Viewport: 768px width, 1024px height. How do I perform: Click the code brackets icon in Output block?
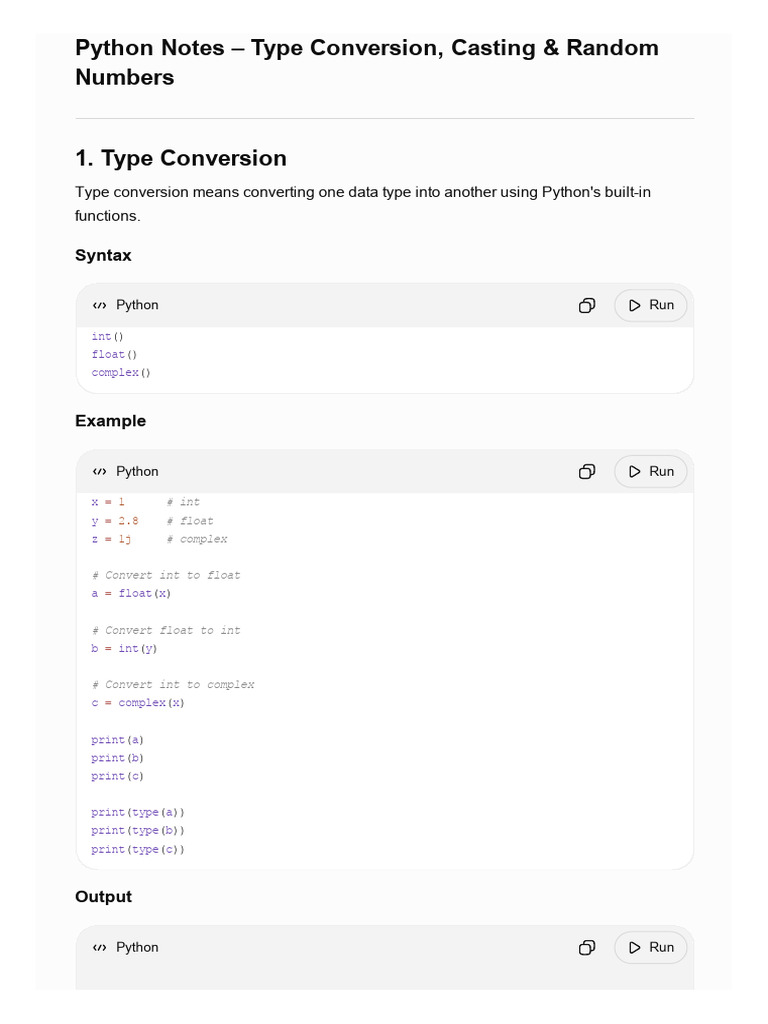click(x=99, y=948)
